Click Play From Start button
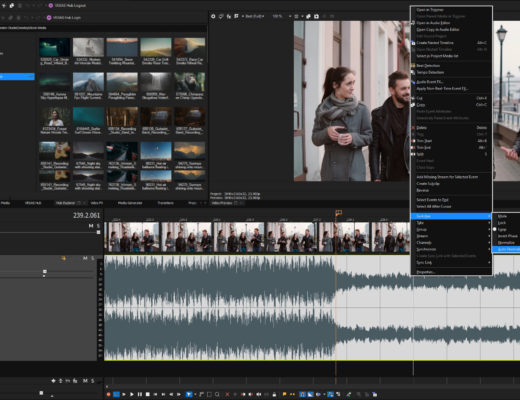 124,394
